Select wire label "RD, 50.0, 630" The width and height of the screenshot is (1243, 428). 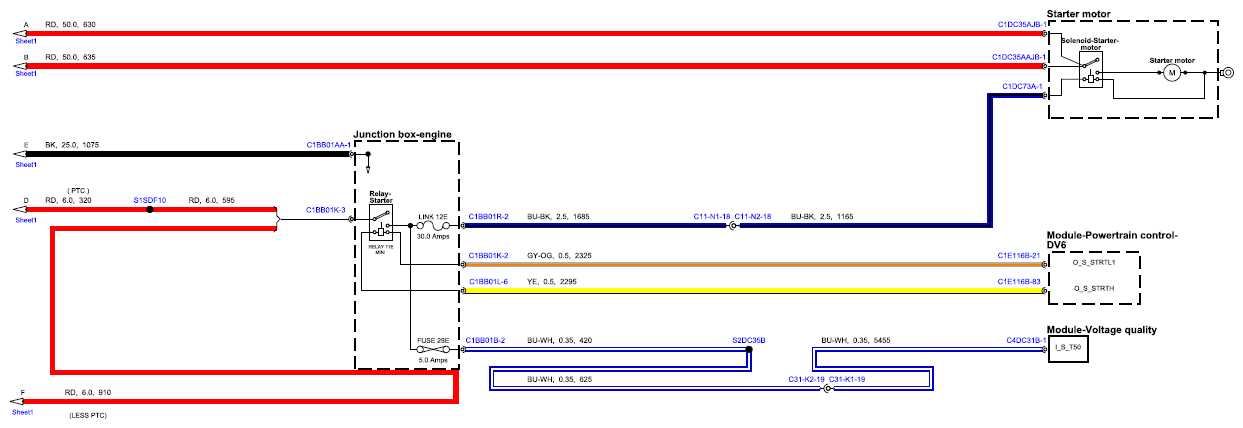(71, 24)
